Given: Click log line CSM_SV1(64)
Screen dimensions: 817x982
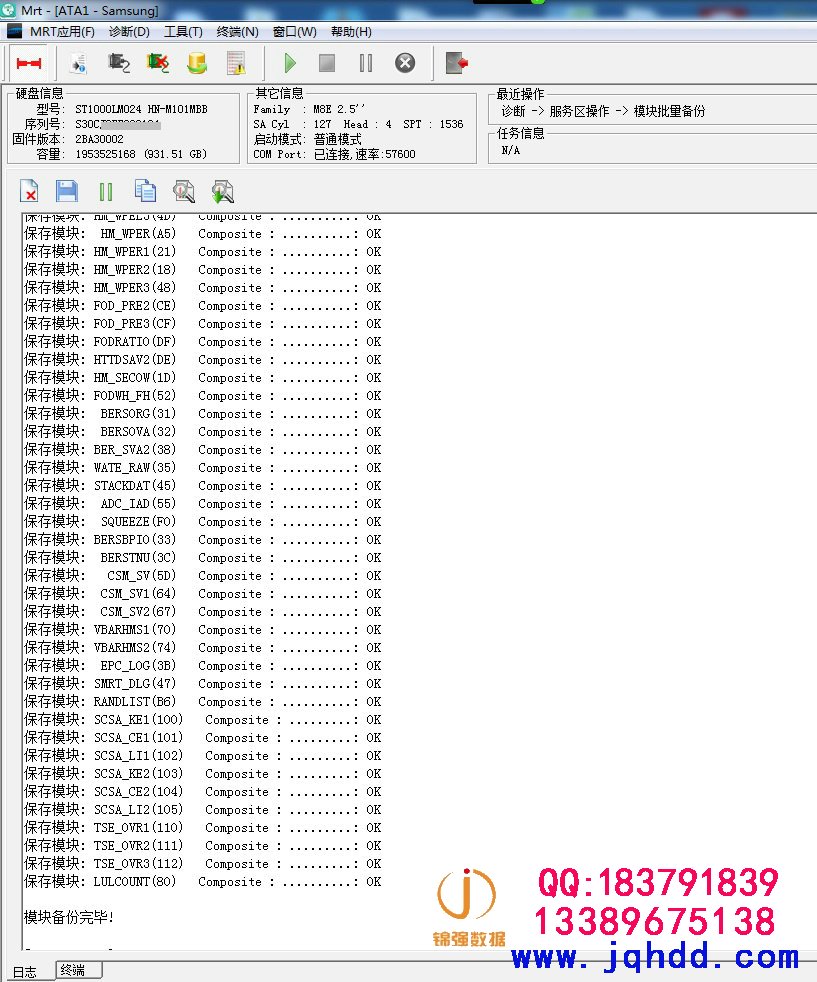Looking at the screenshot, I should tap(202, 594).
